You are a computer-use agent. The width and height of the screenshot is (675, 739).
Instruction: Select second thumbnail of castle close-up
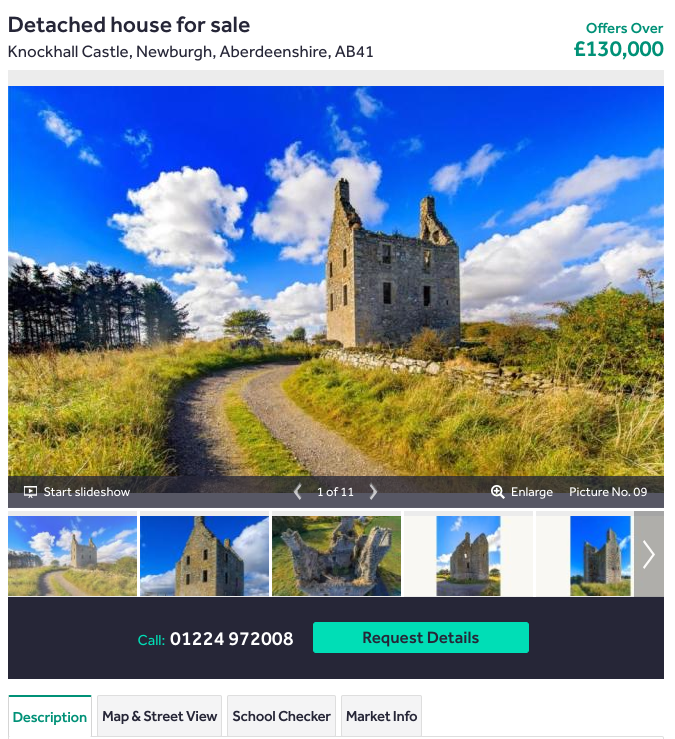click(x=205, y=556)
